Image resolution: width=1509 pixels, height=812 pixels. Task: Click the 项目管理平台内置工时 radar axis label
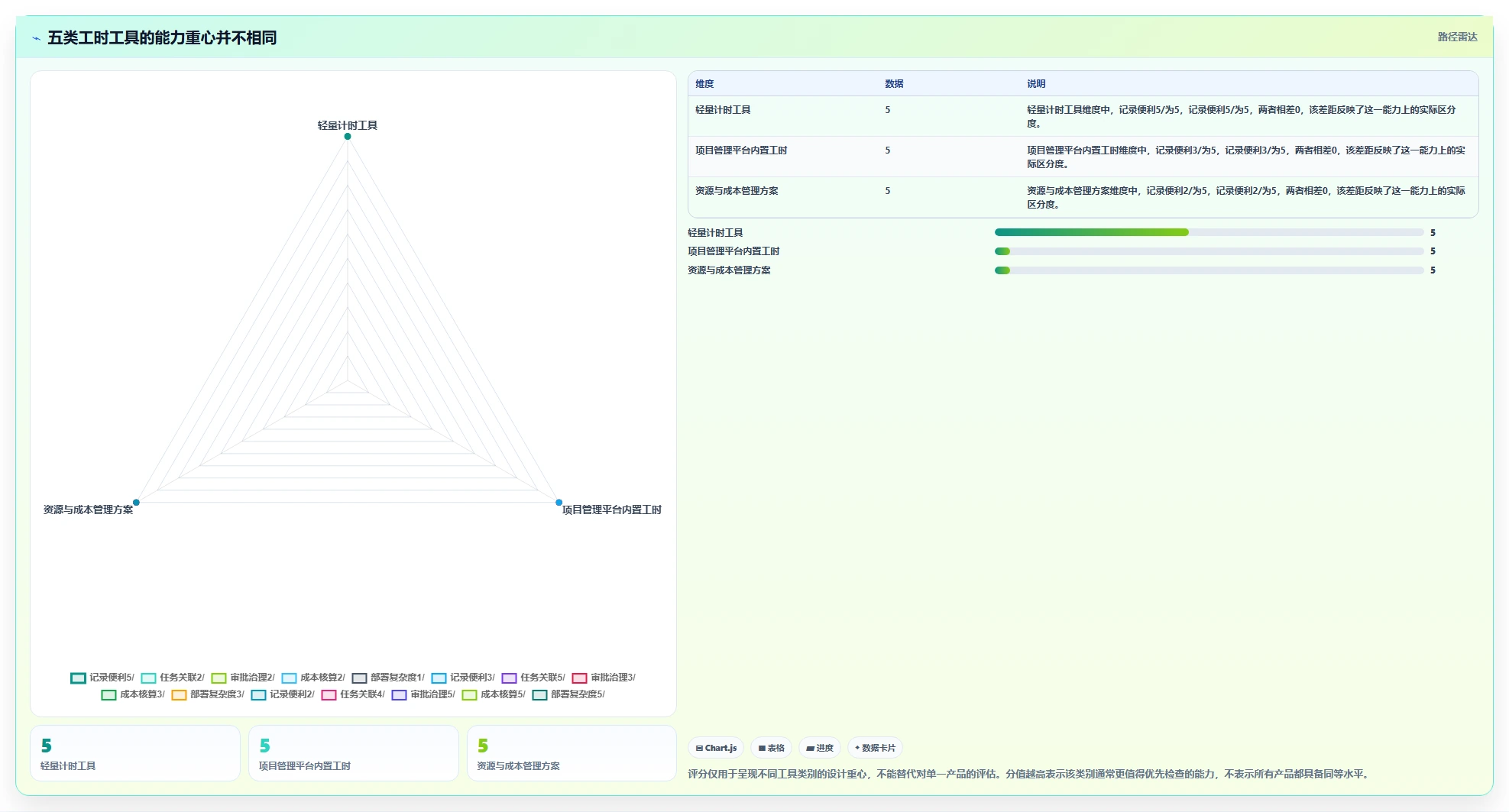(x=612, y=510)
